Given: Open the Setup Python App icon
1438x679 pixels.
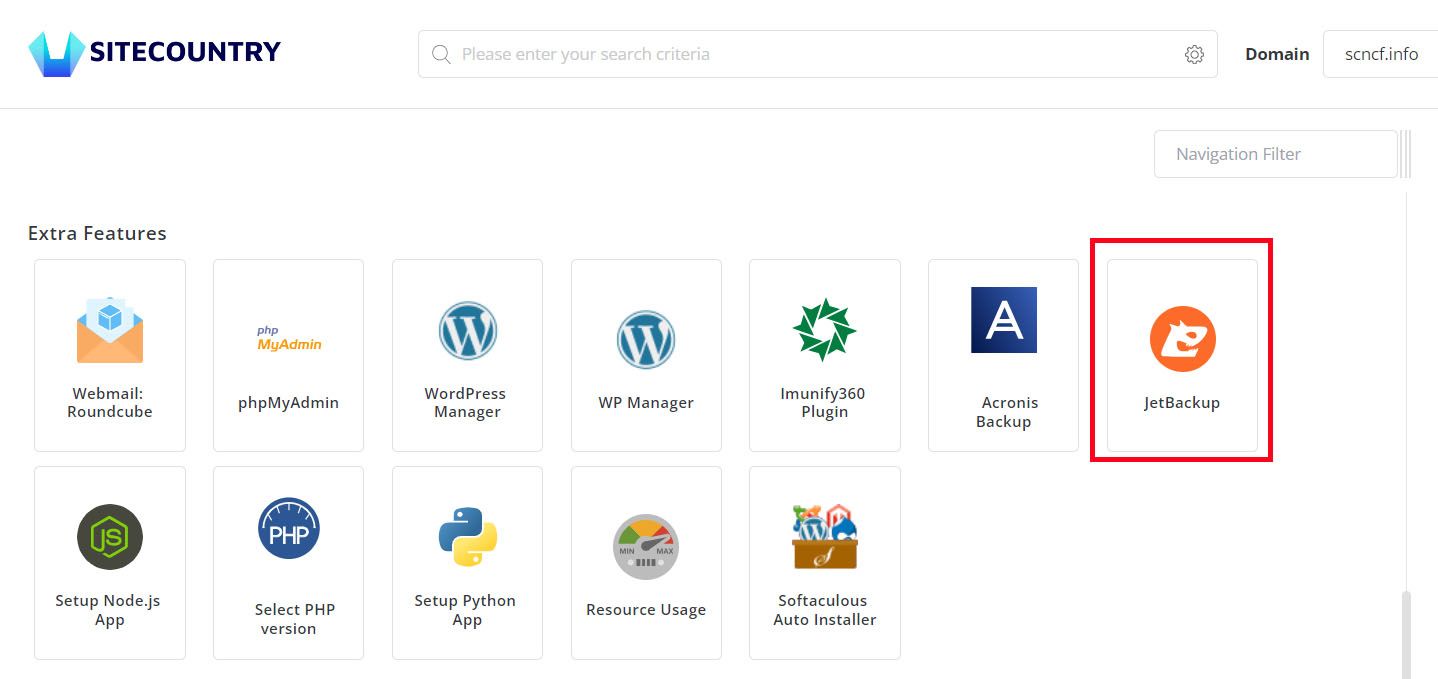Looking at the screenshot, I should 467,537.
